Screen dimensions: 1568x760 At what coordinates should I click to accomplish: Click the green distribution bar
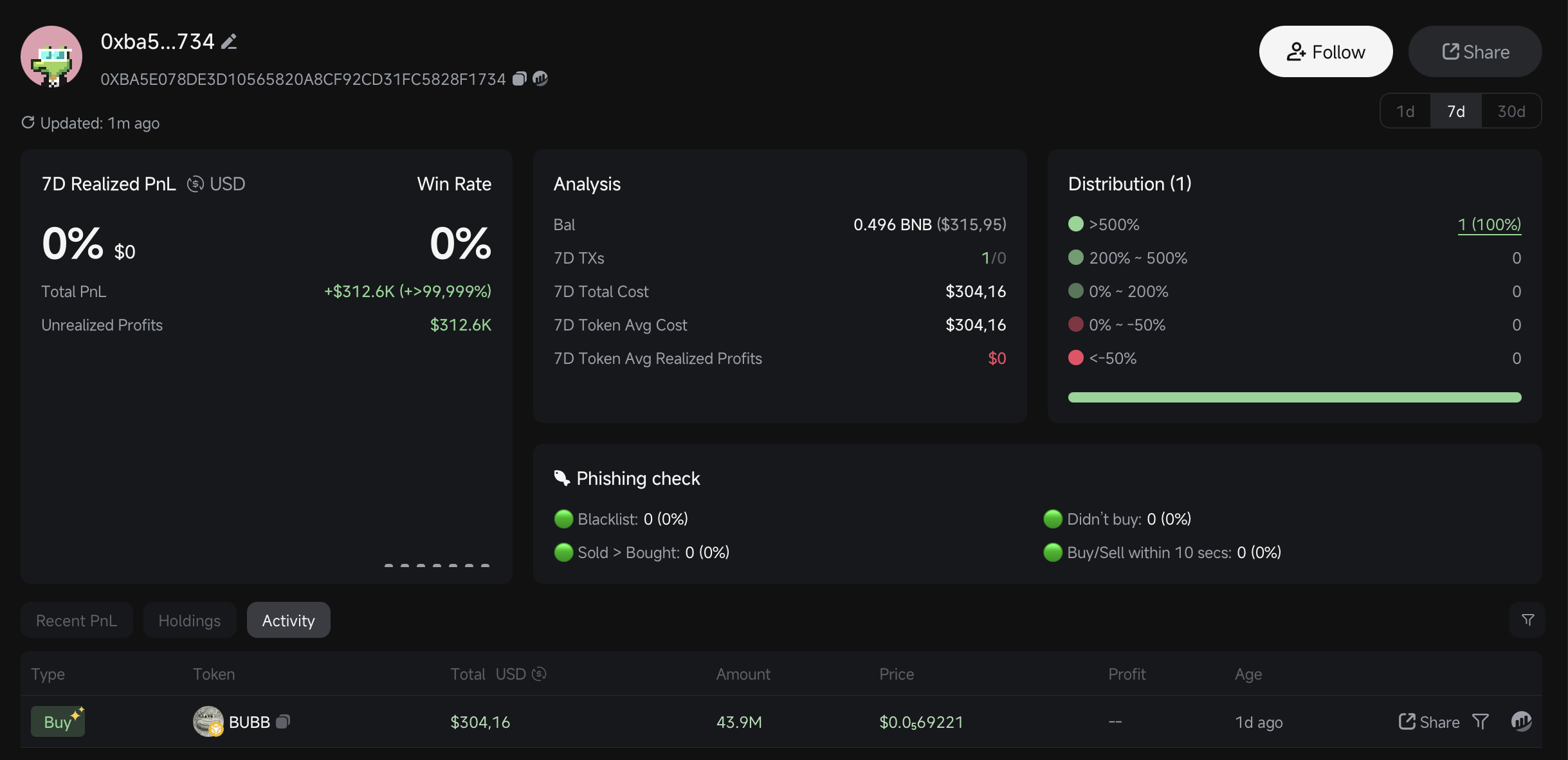click(x=1294, y=397)
